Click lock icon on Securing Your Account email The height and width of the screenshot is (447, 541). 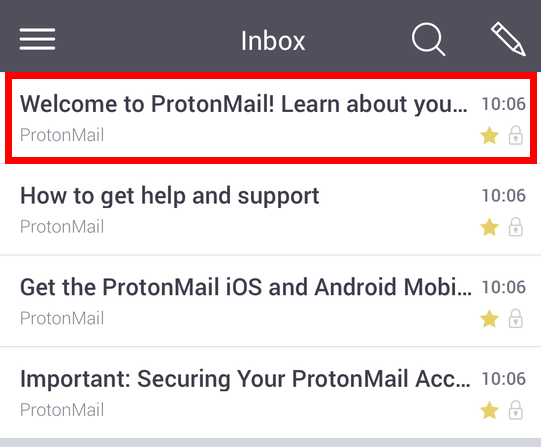515,410
